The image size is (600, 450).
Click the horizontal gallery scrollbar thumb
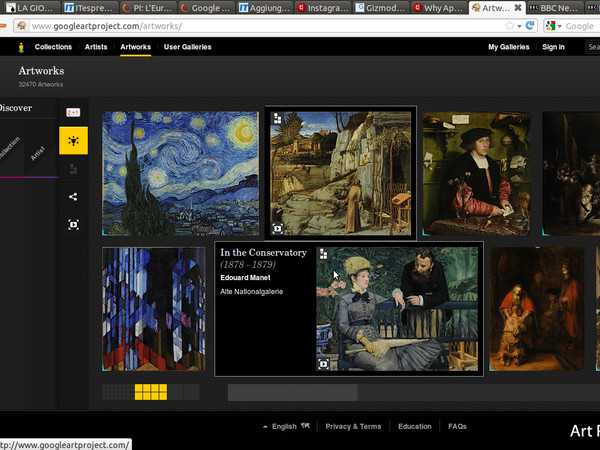pos(293,392)
